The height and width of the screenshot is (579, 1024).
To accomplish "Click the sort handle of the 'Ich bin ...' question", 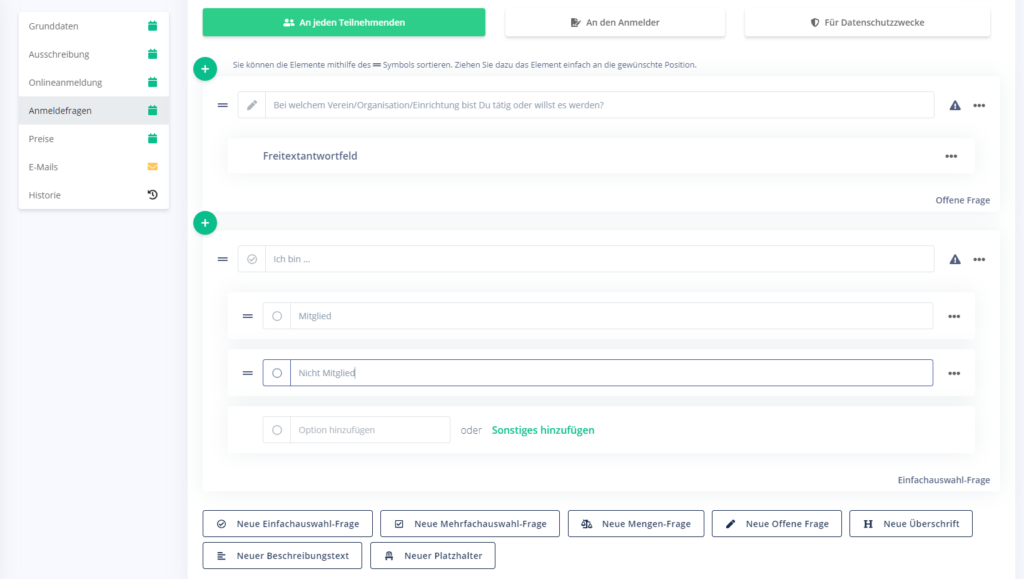I will tap(222, 259).
